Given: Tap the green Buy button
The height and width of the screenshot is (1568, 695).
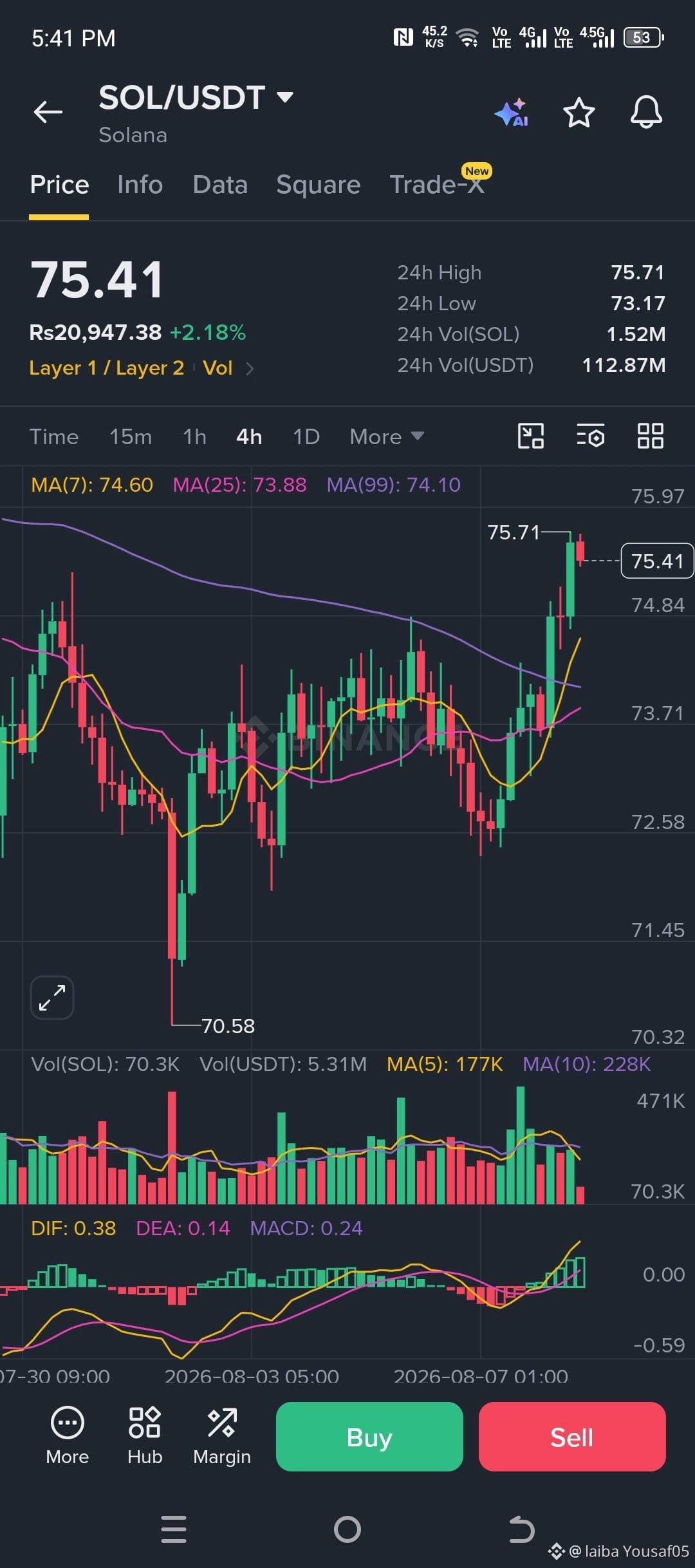Looking at the screenshot, I should click(x=369, y=1437).
